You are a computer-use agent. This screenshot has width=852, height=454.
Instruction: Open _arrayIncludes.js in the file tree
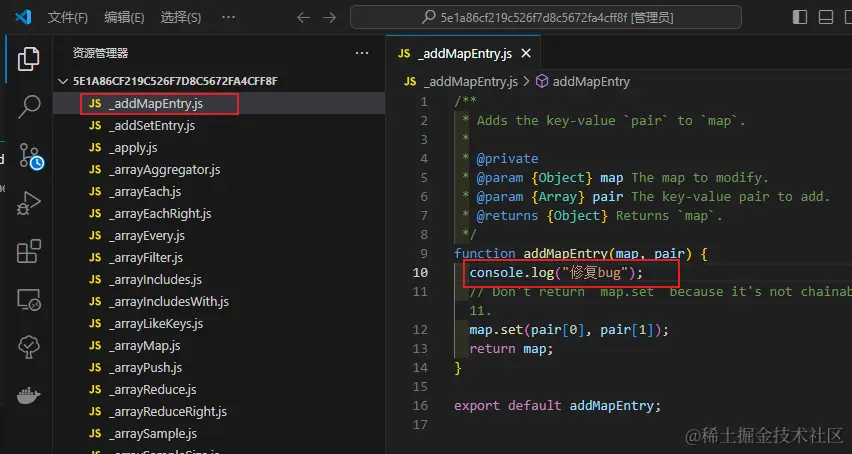(219, 279)
